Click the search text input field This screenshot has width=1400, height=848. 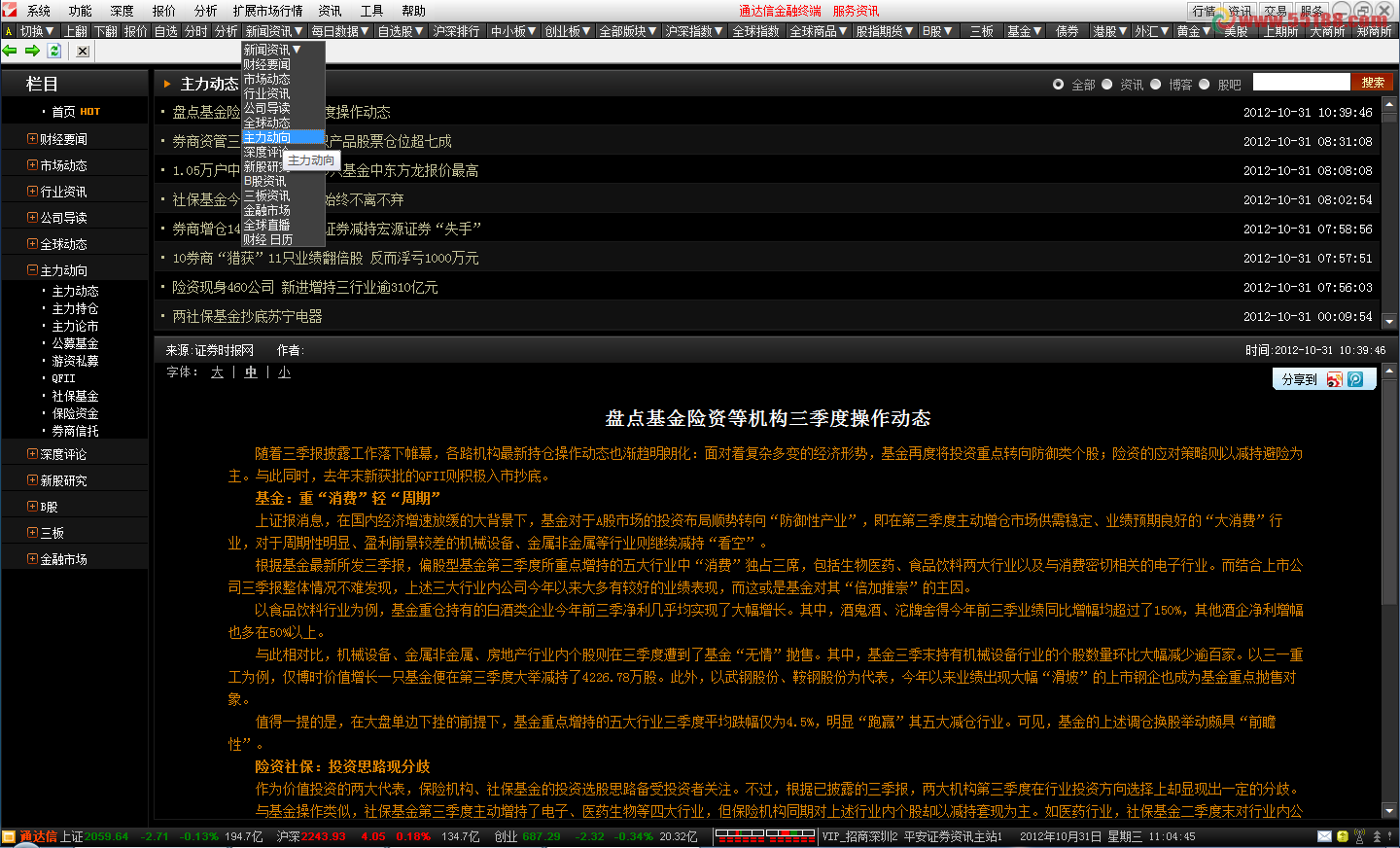(x=1302, y=83)
